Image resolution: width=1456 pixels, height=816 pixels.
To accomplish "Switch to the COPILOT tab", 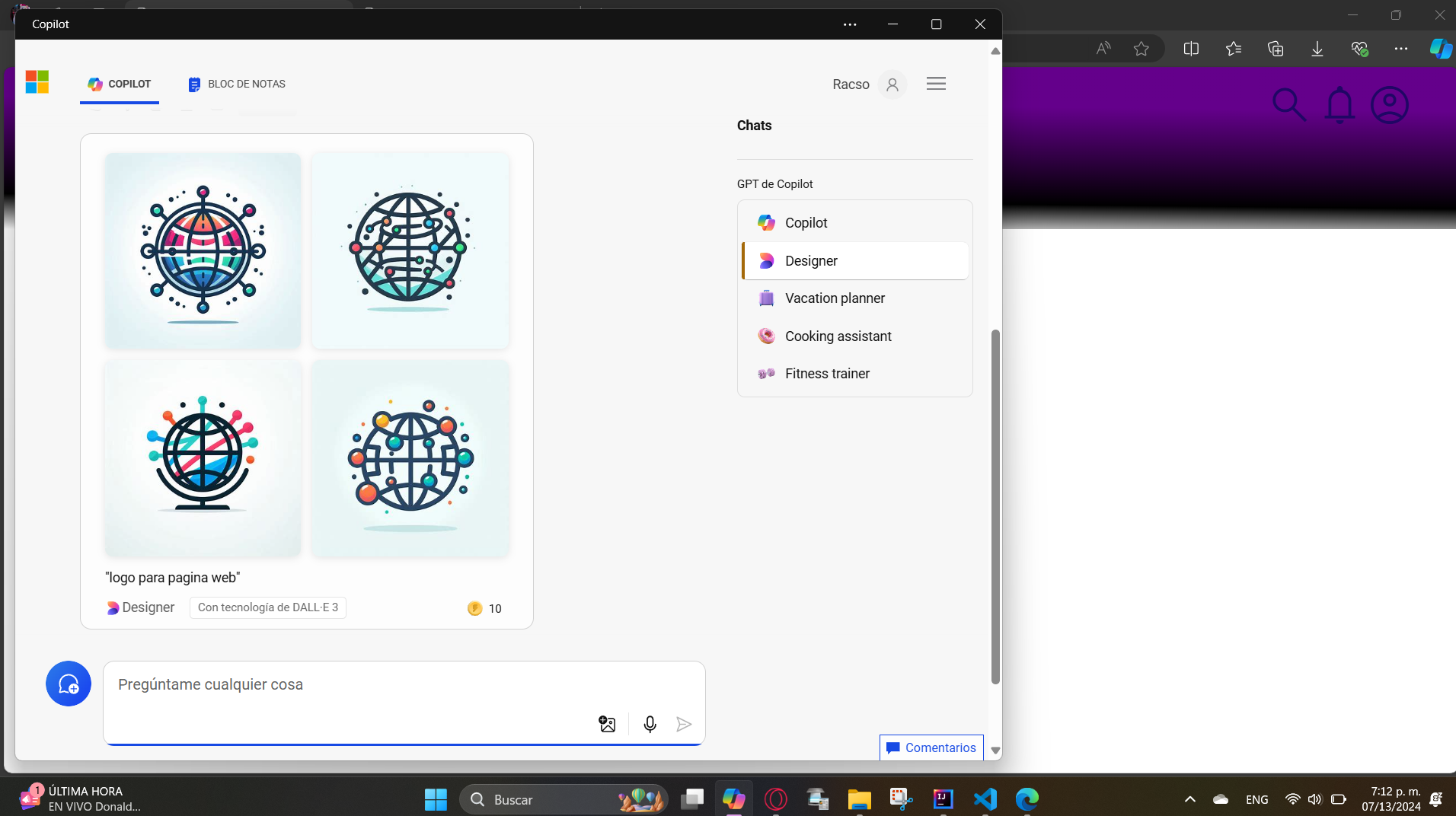I will 120,84.
